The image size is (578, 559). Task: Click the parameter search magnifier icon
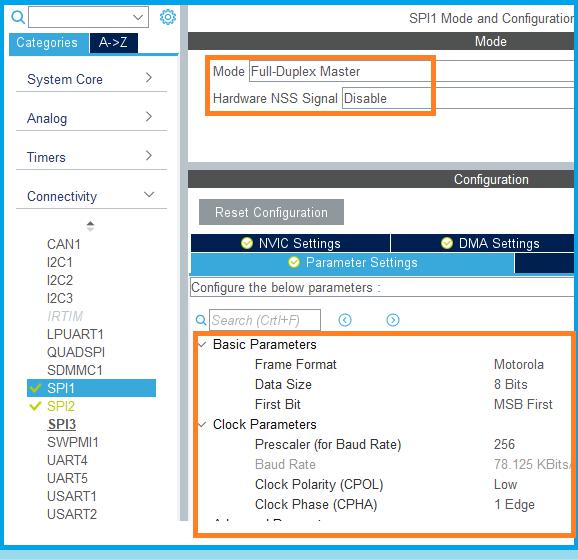coord(201,320)
